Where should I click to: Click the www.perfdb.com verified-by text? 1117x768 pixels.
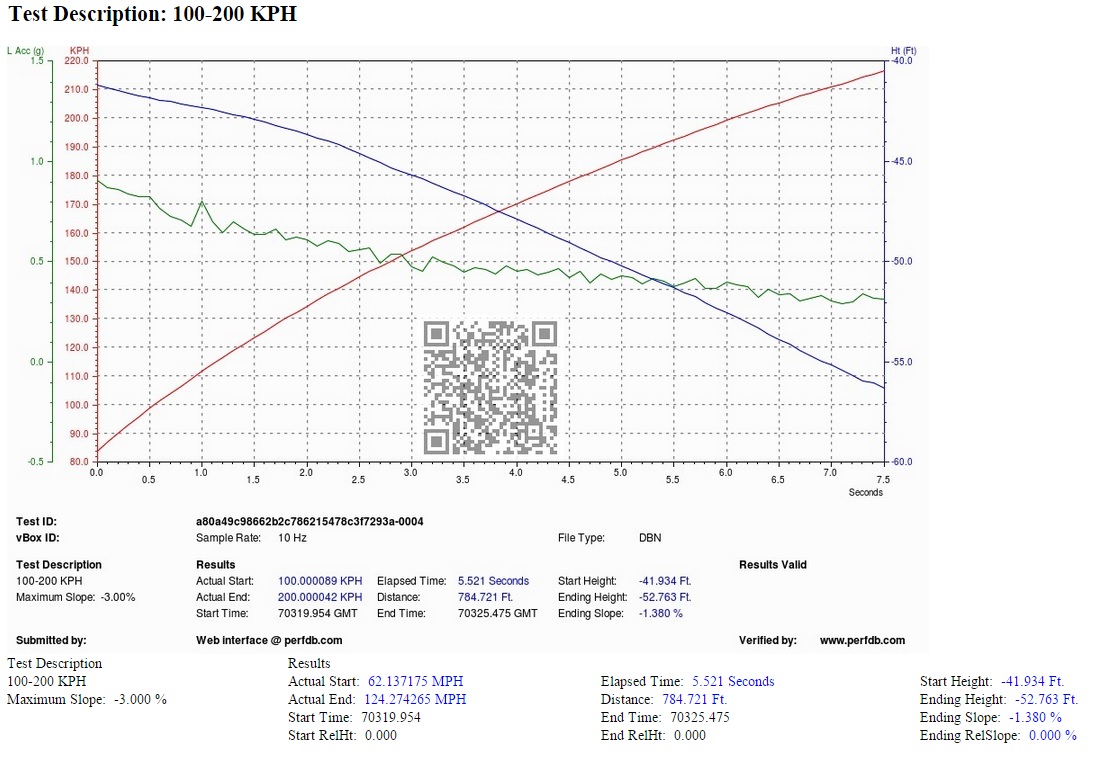862,640
